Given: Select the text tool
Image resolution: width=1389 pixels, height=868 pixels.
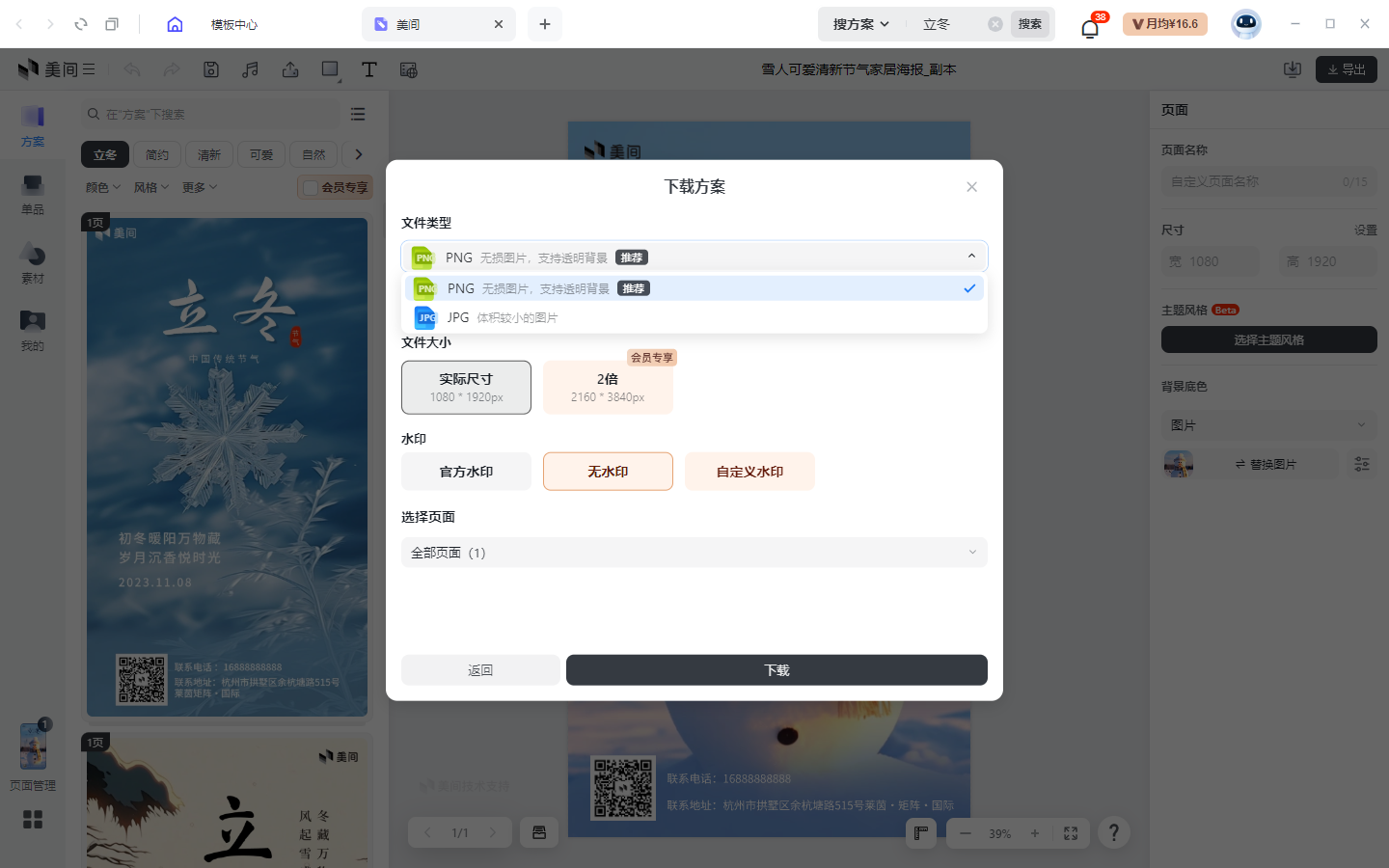Looking at the screenshot, I should [x=368, y=69].
